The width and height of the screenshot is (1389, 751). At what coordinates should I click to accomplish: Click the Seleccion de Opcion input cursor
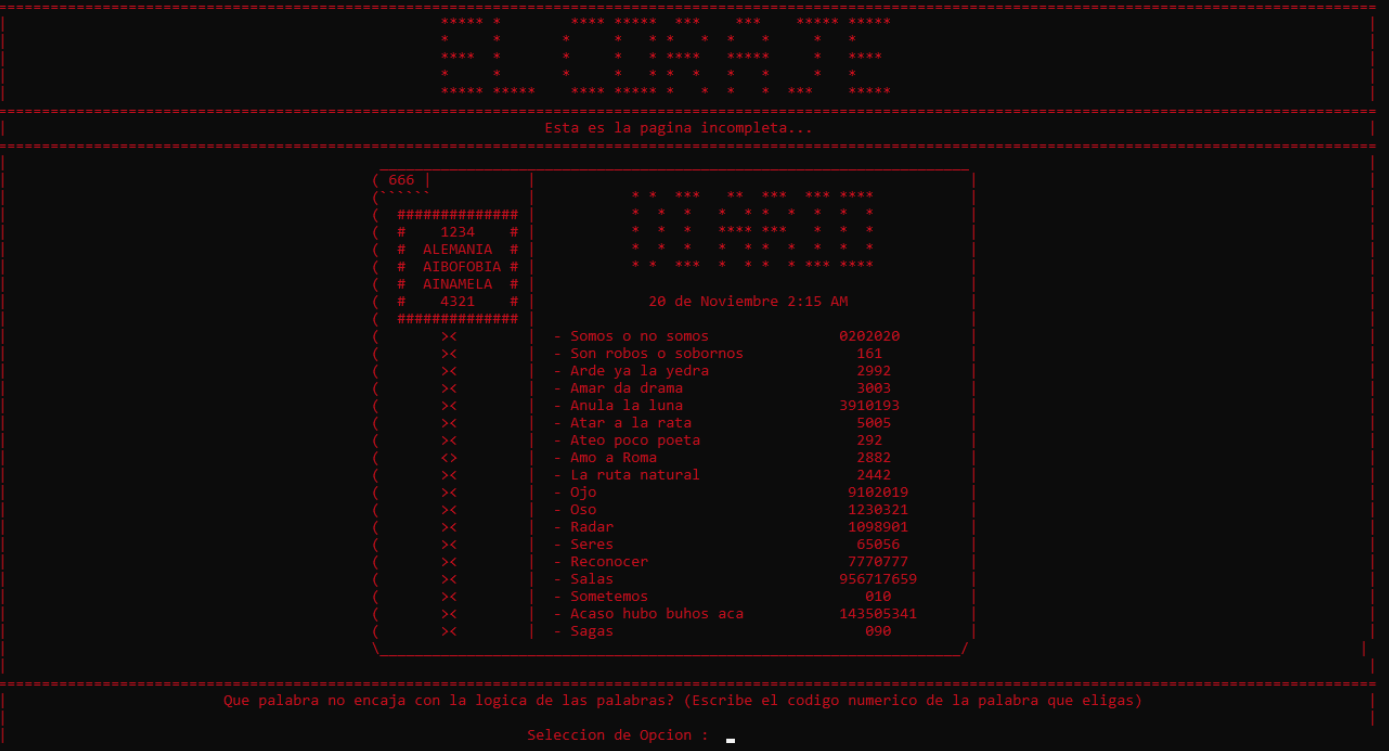731,740
